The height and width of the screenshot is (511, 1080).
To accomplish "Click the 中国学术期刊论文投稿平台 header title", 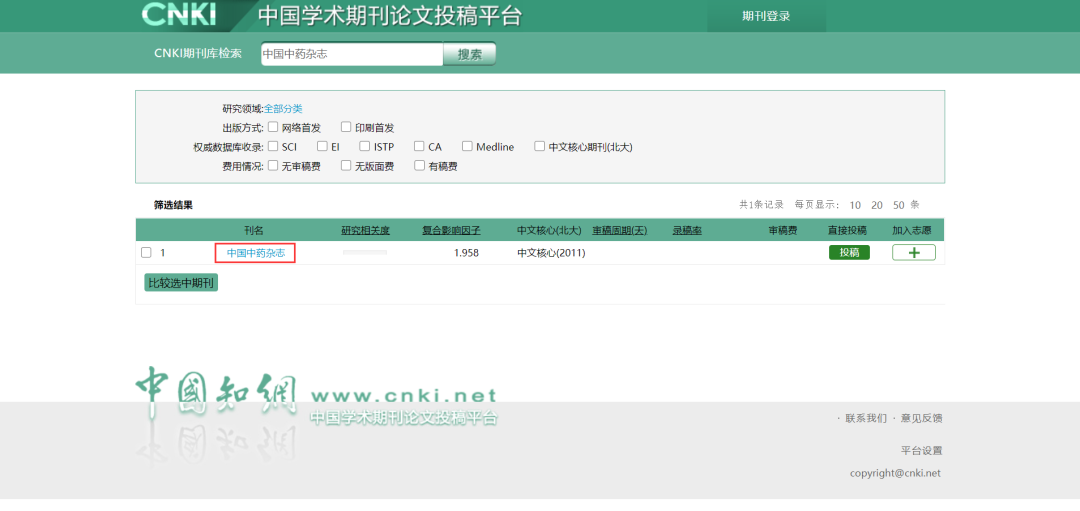I will click(390, 16).
